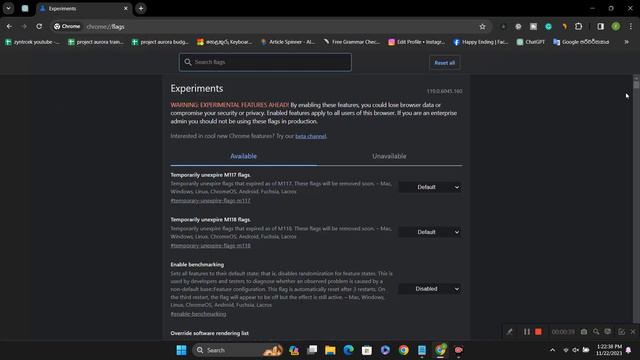Click the #enable-benchmarking anchor link
This screenshot has height=360, width=640.
[198, 314]
